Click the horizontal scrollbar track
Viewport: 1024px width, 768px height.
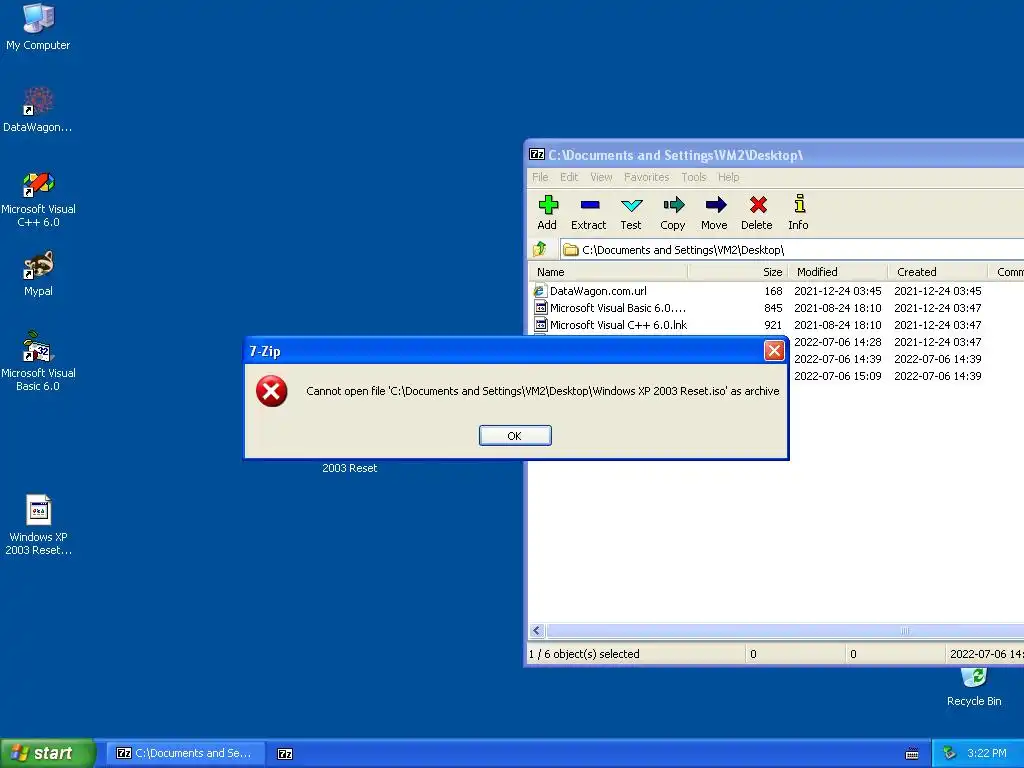coord(785,631)
